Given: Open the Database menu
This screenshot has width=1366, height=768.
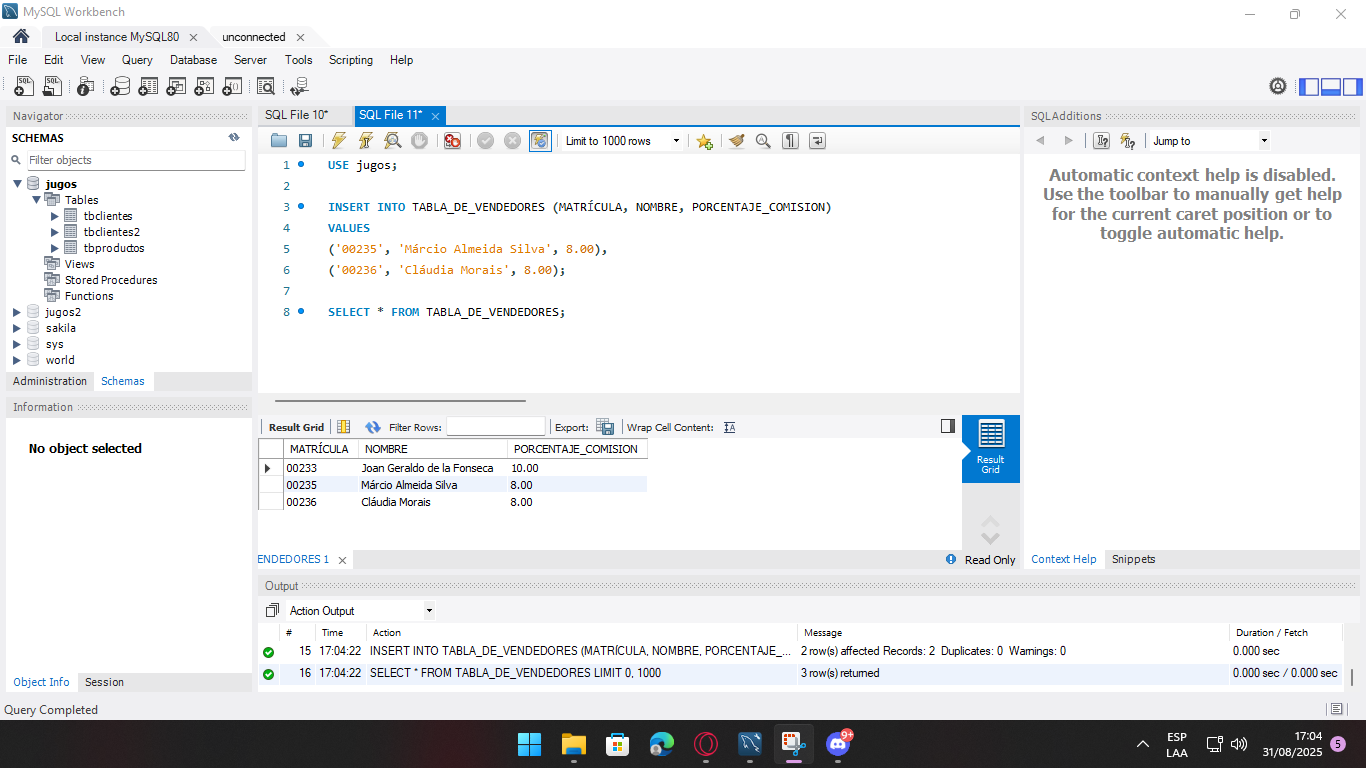Looking at the screenshot, I should pos(193,60).
